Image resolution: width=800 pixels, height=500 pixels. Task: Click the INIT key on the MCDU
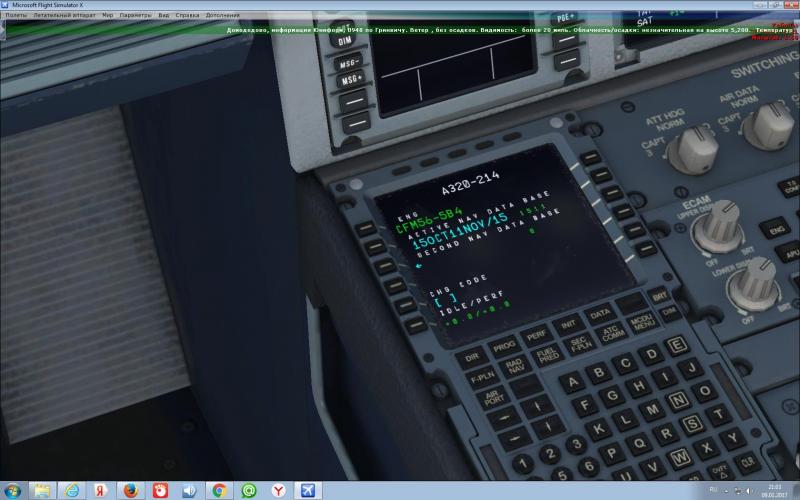click(x=568, y=324)
